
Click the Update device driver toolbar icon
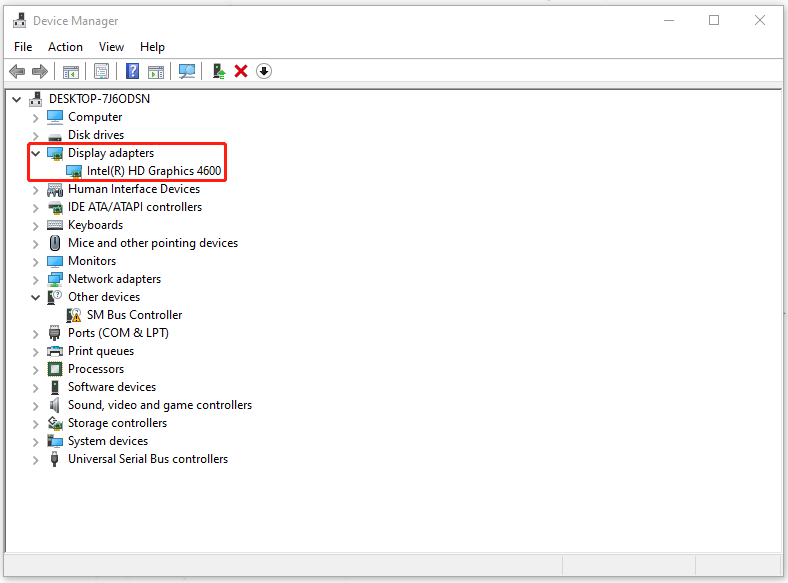(219, 71)
